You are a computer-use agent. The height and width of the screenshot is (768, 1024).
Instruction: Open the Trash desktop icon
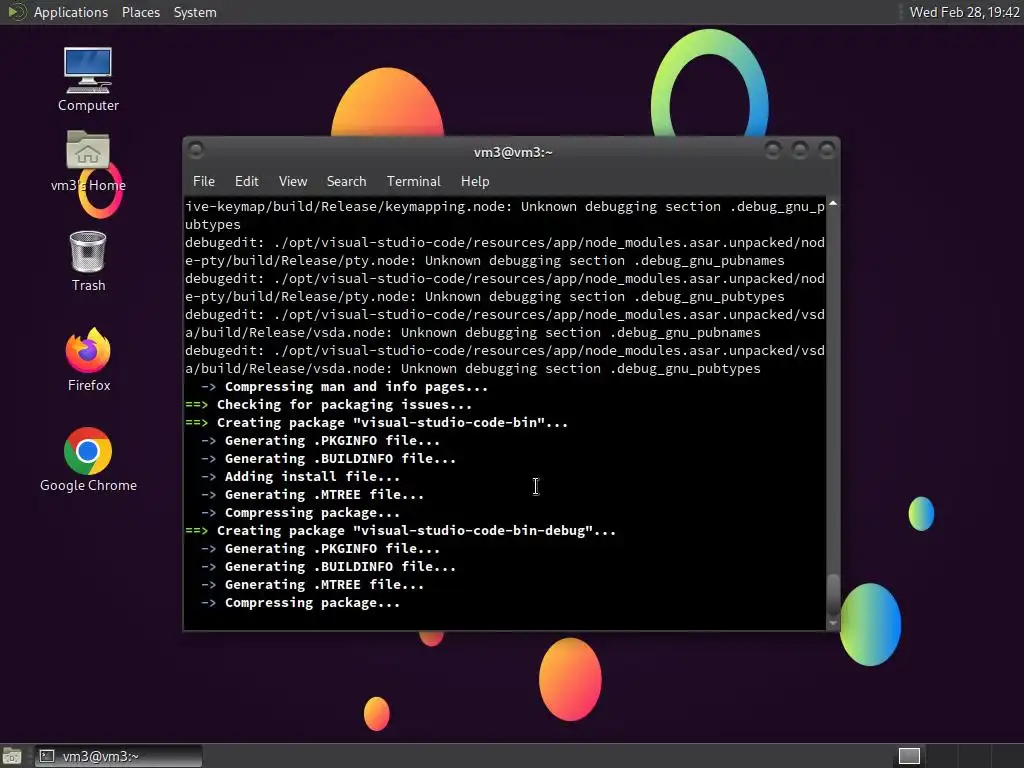(x=88, y=261)
